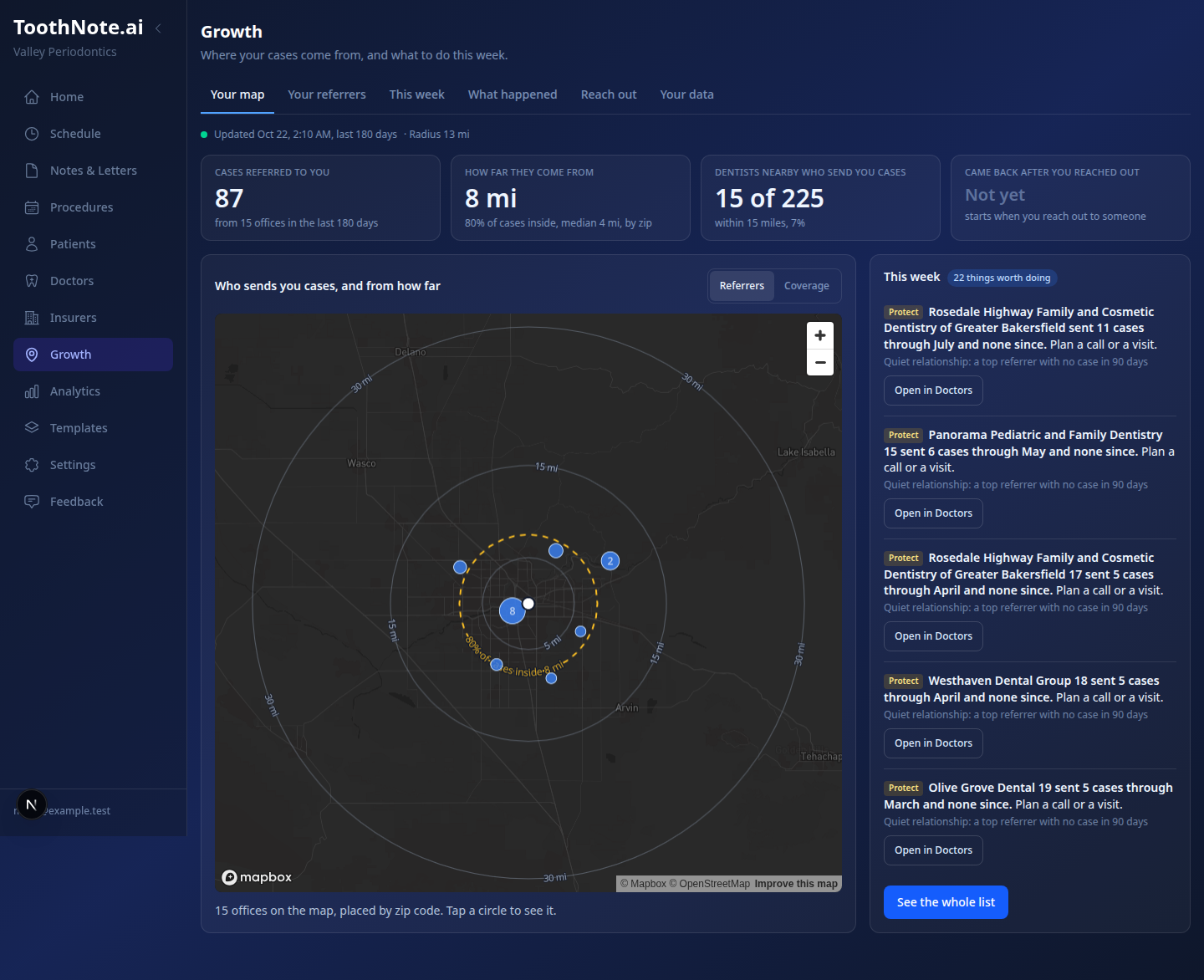The height and width of the screenshot is (980, 1204).
Task: Open Notes & Letters document icon
Action: coord(32,171)
